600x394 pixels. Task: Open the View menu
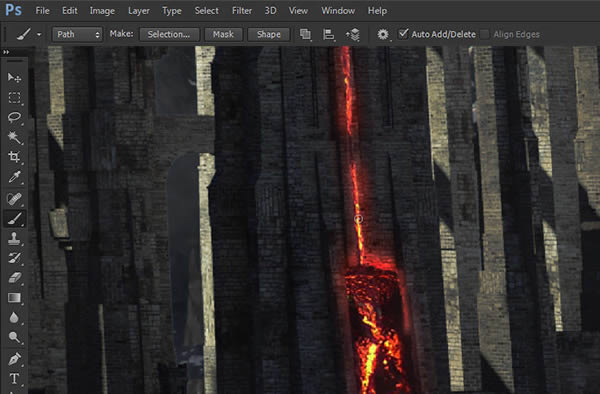[298, 11]
